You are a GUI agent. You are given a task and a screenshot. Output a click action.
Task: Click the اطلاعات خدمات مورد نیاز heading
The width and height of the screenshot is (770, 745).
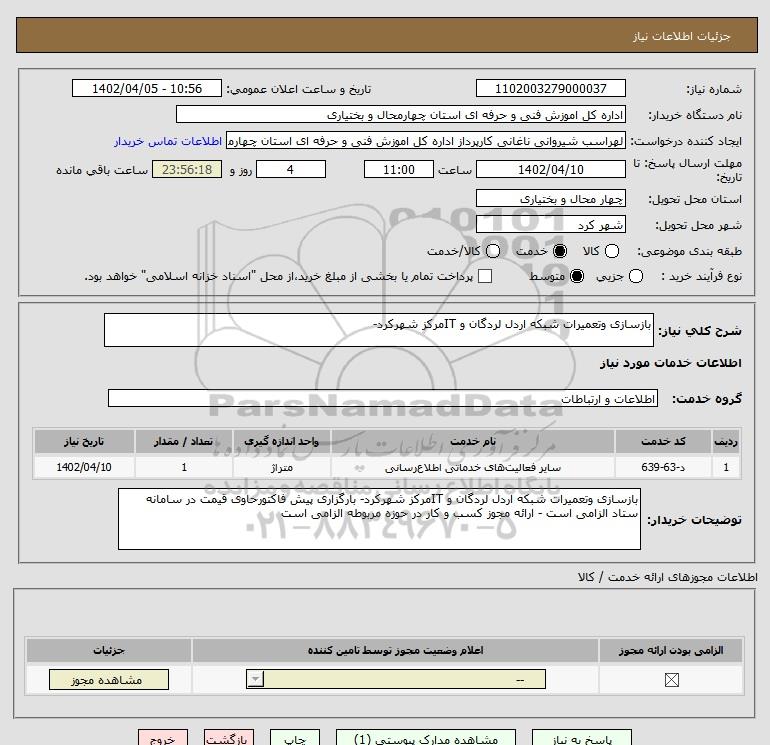point(670,363)
